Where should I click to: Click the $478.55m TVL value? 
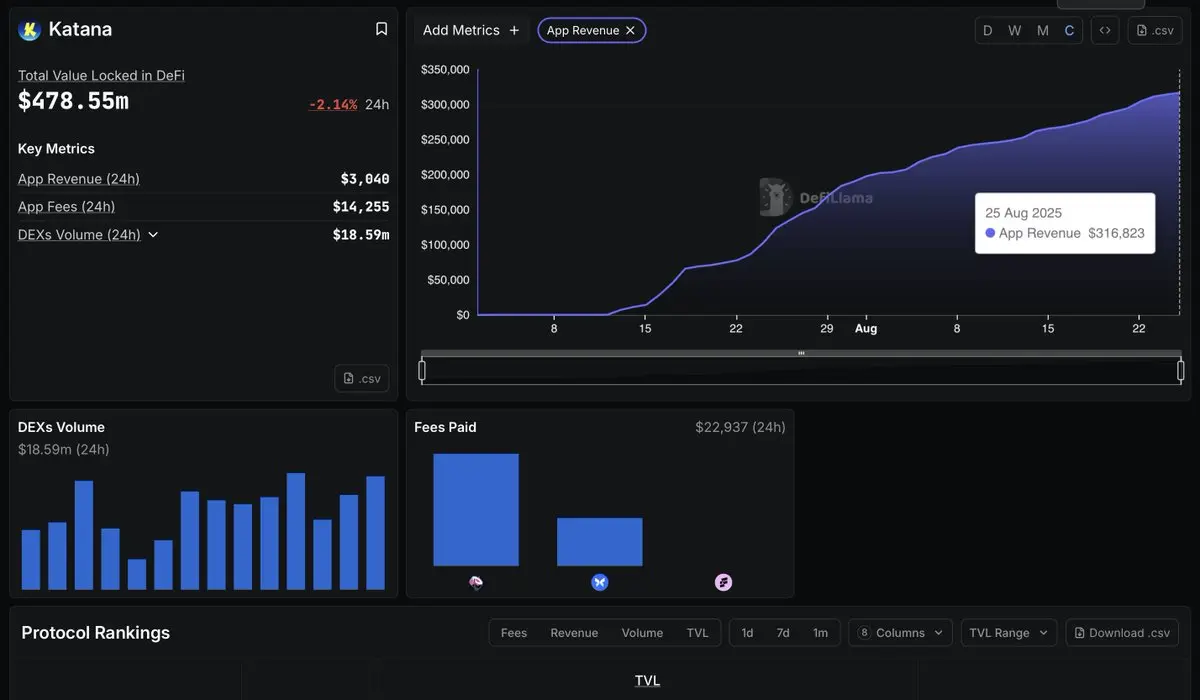tap(73, 101)
